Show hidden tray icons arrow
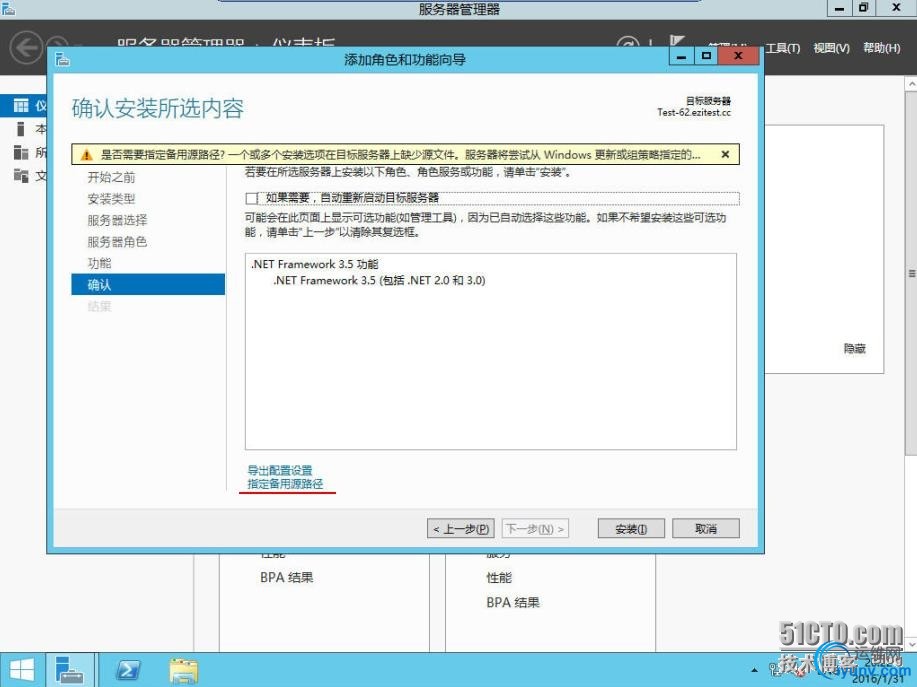Viewport: 917px width, 687px height. click(754, 670)
